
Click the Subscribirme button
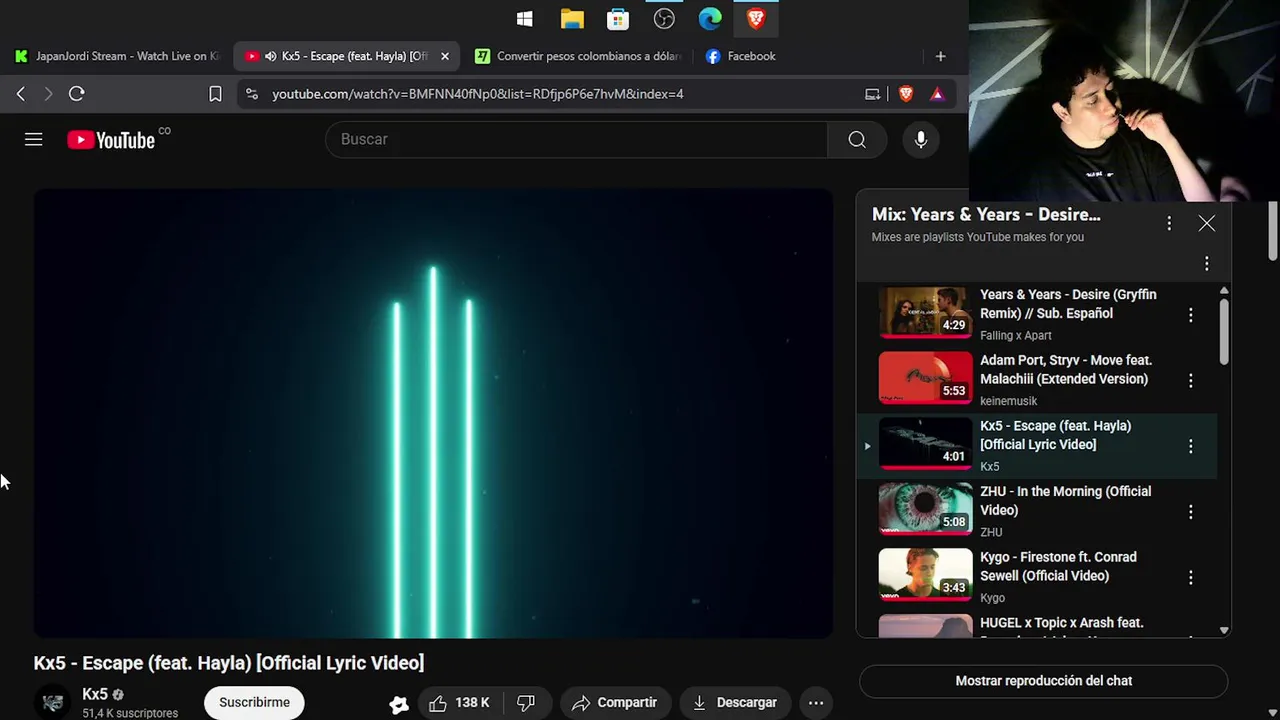tap(254, 703)
